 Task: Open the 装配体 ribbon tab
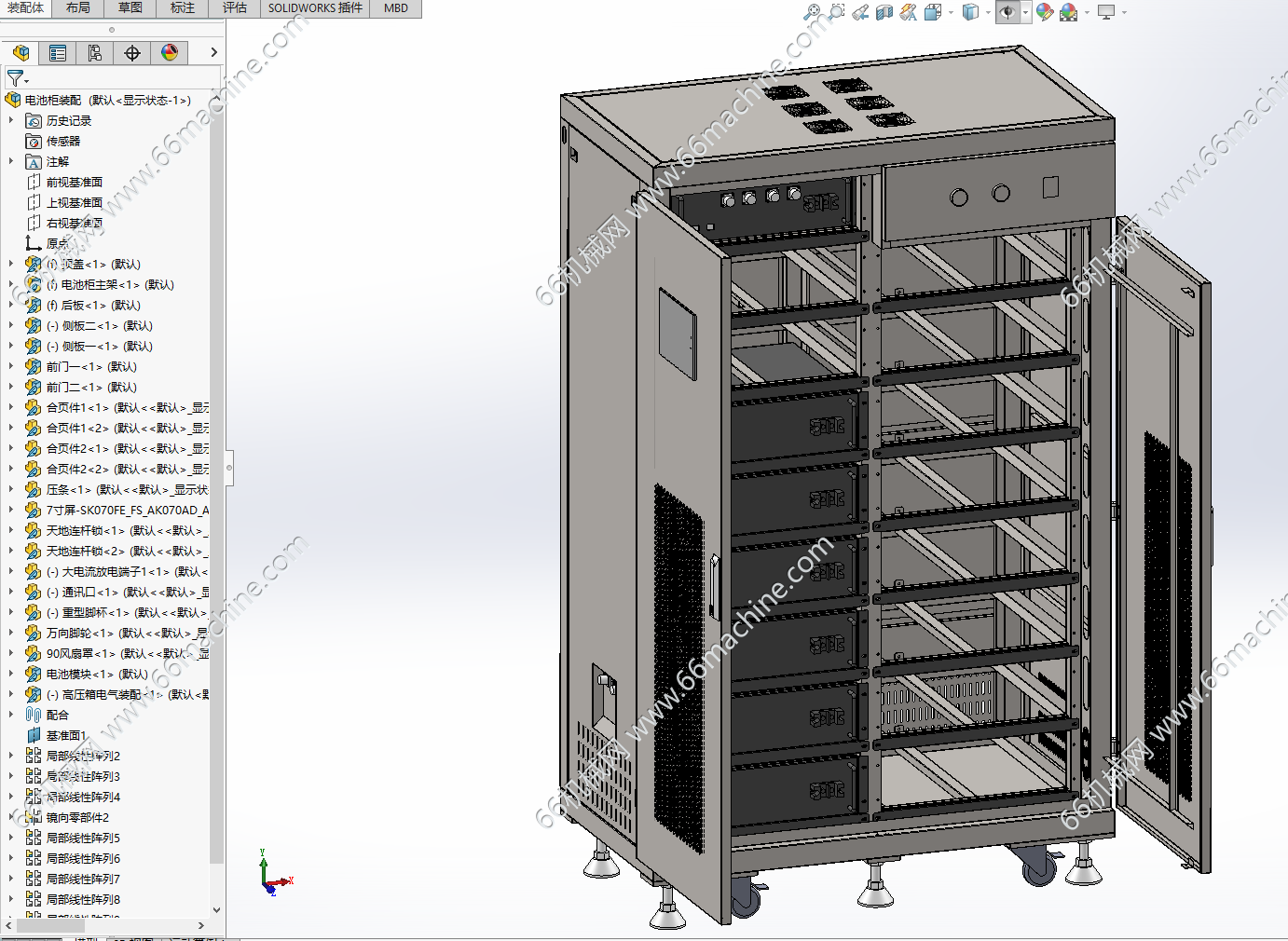click(x=25, y=8)
